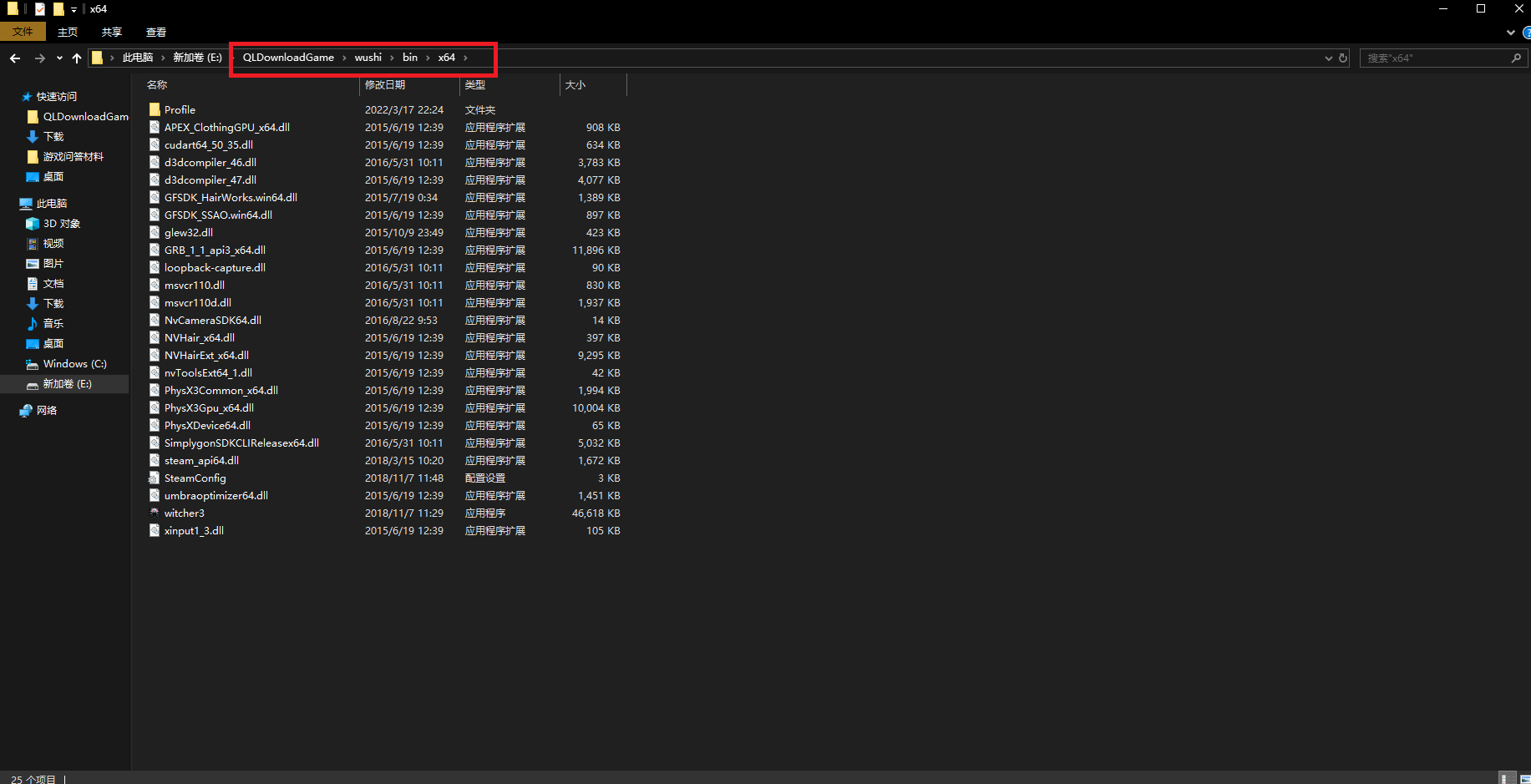
Task: Switch to the 查看 ribbon tab
Action: [156, 32]
